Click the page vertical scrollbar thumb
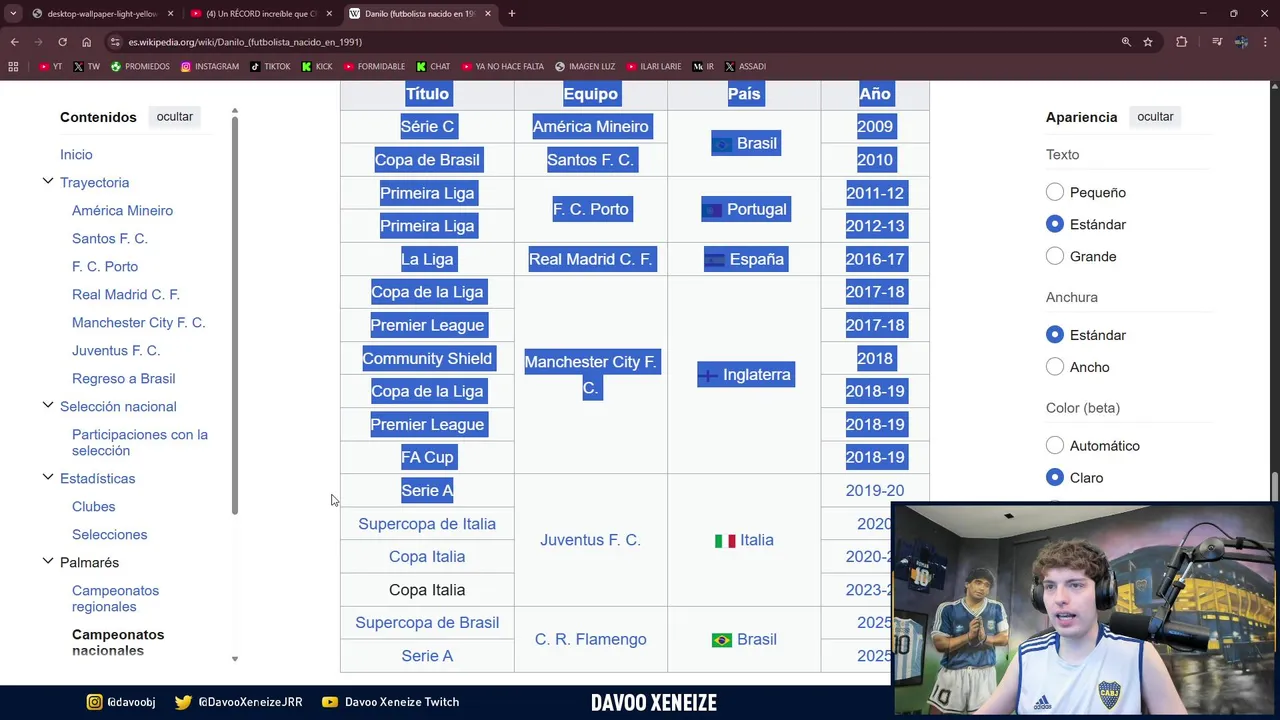The height and width of the screenshot is (720, 1280). (x=1275, y=489)
